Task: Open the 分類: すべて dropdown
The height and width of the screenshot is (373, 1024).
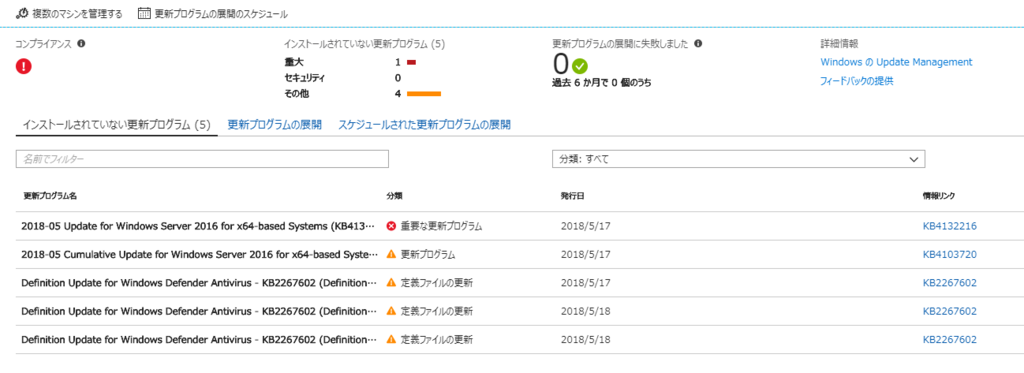Action: (739, 159)
